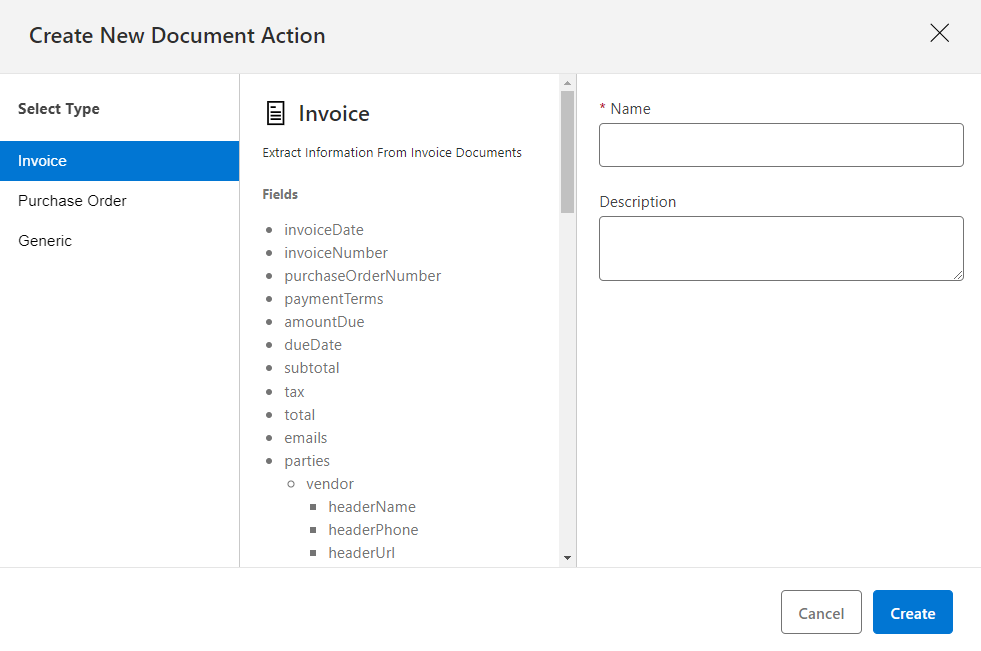Click the dueDate field entry

point(312,344)
